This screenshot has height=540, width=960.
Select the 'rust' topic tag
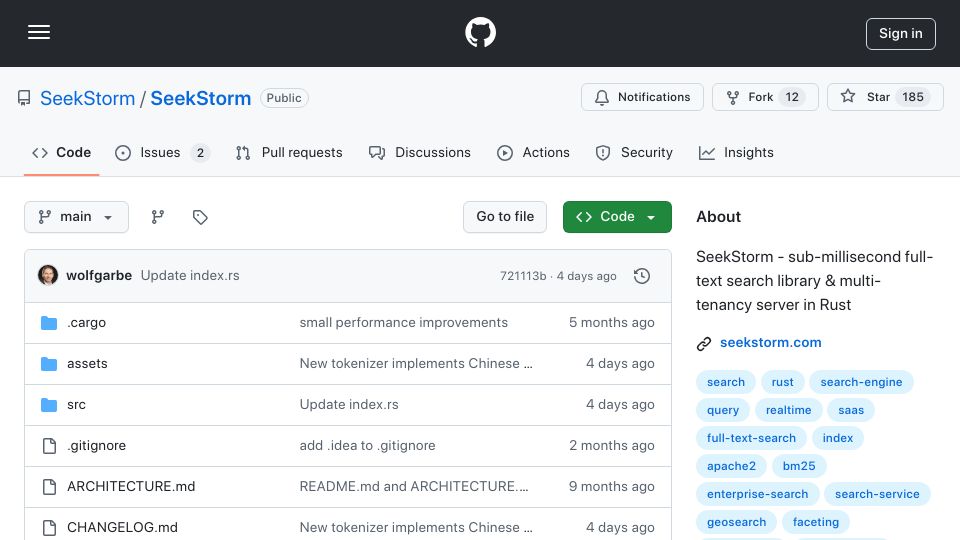(782, 382)
